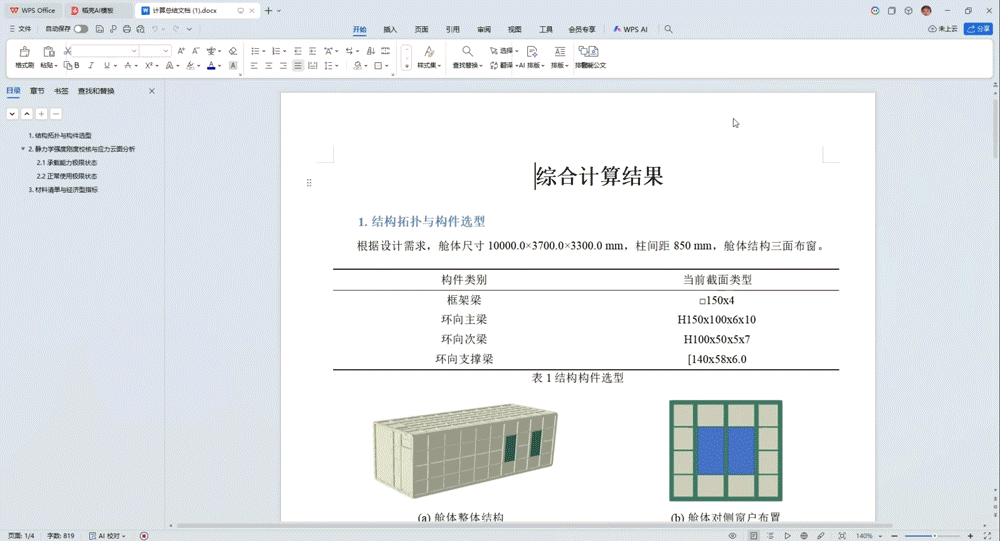Click the web layout globe icon in status bar

pos(804,536)
